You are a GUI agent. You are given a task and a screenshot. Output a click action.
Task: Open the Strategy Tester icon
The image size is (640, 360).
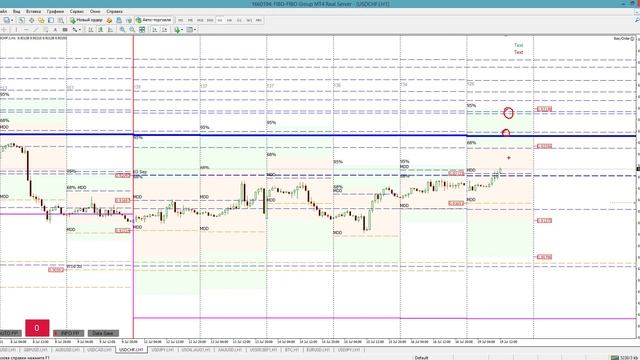(61, 20)
